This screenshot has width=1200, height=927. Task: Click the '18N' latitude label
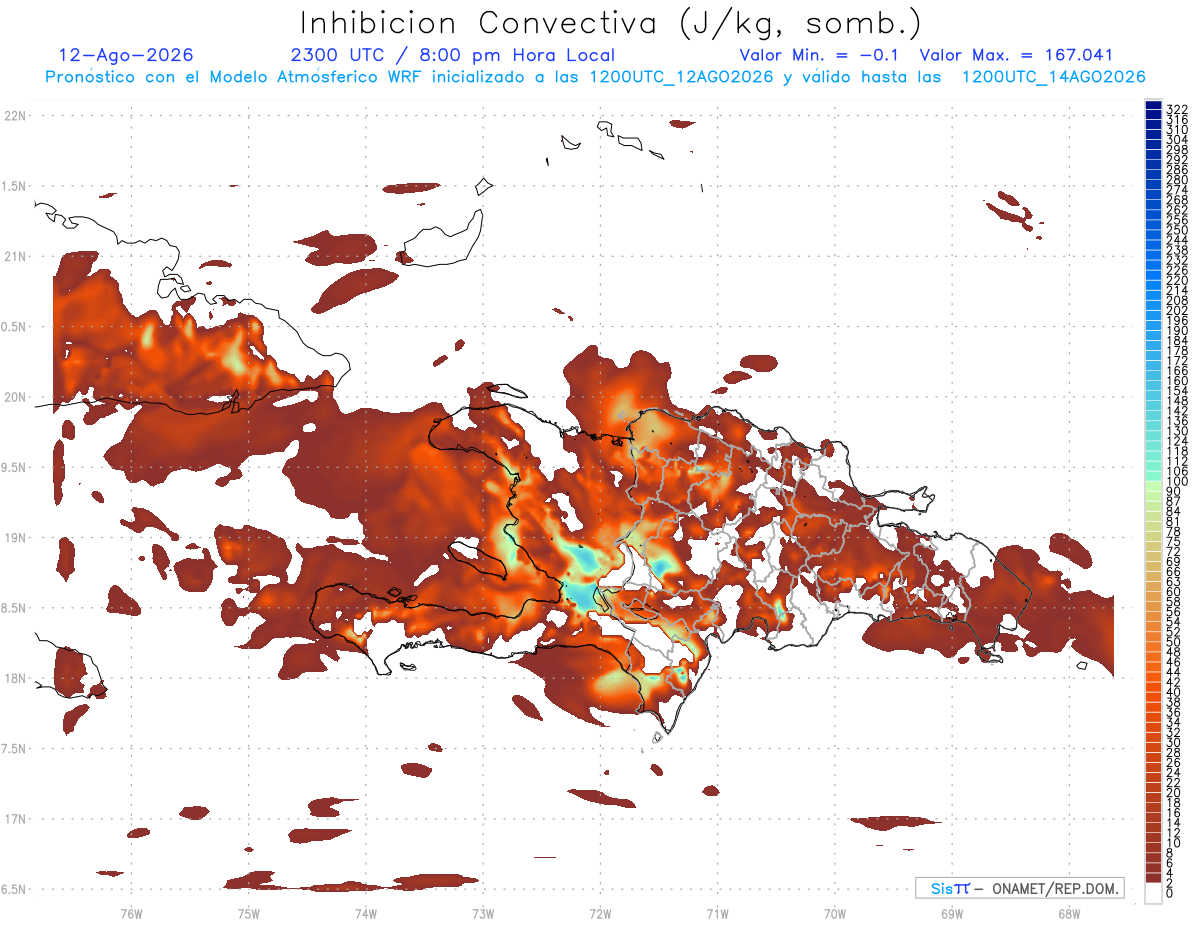coord(15,678)
